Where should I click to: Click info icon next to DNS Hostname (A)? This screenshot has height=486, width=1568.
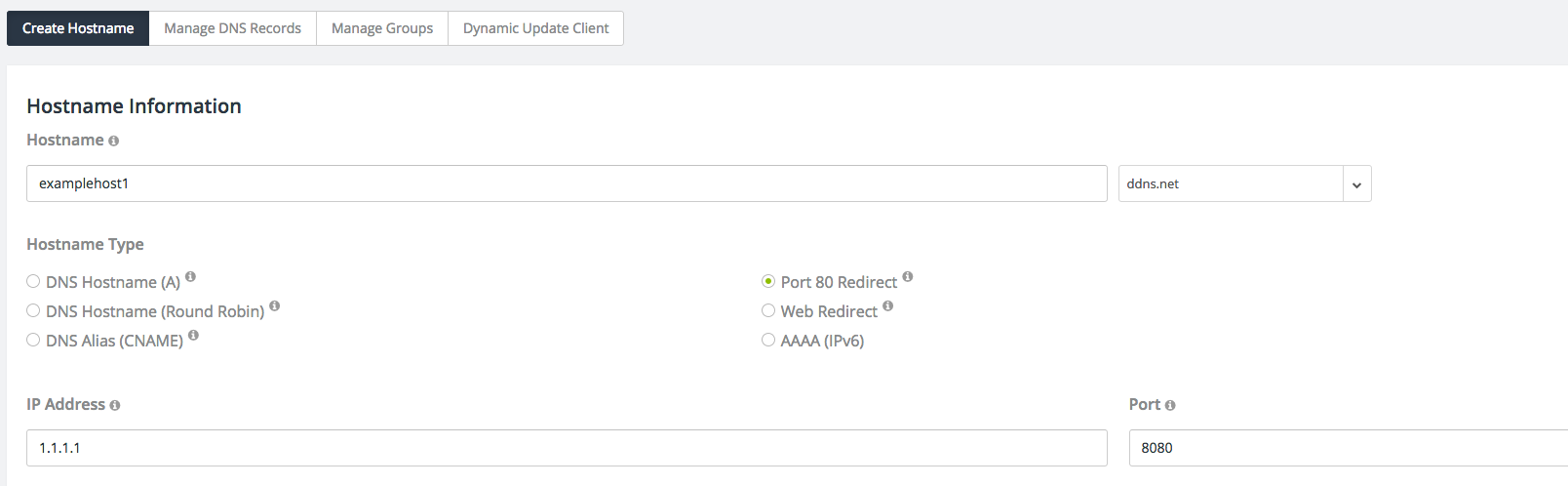point(190,277)
